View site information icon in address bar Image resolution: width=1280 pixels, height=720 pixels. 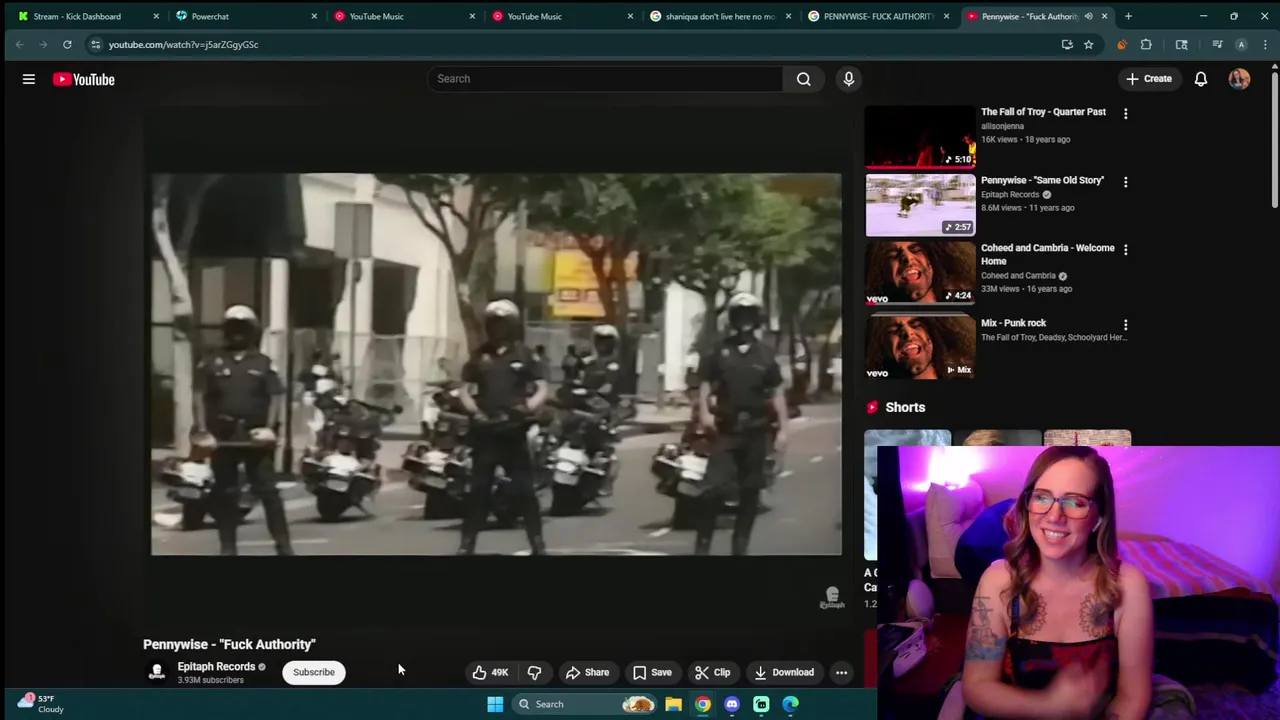click(95, 44)
